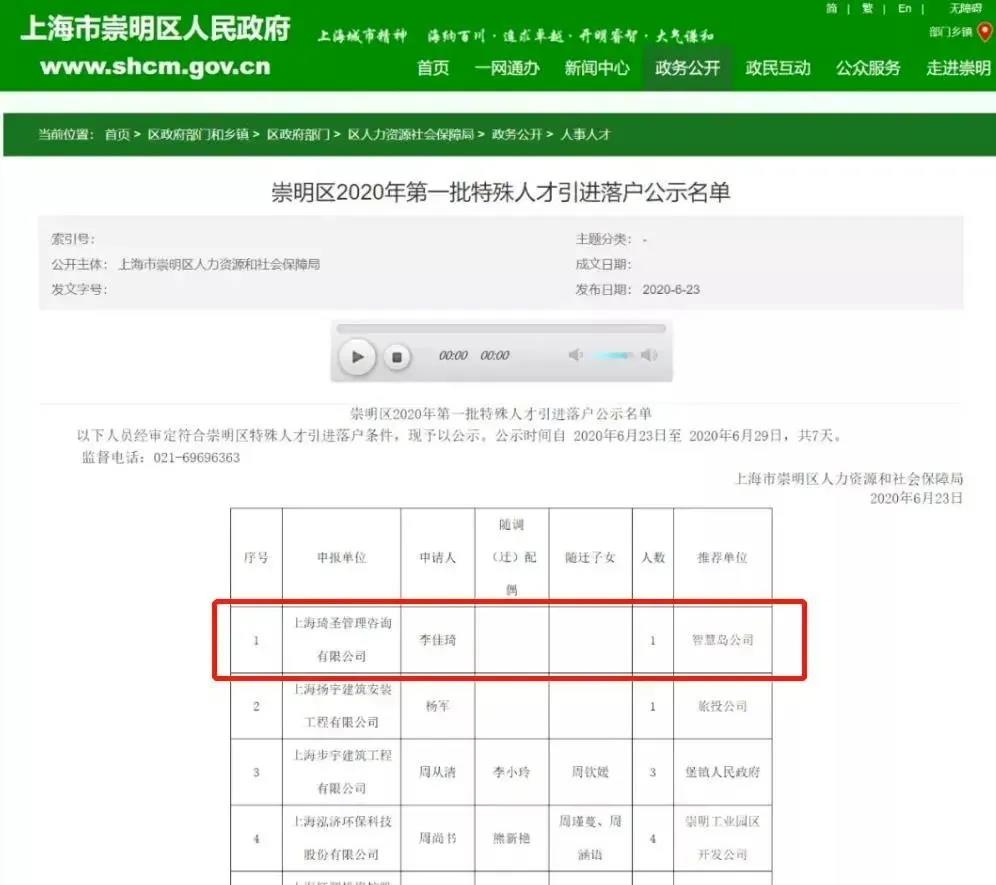Switch to simplified Chinese (简)

coord(832,8)
